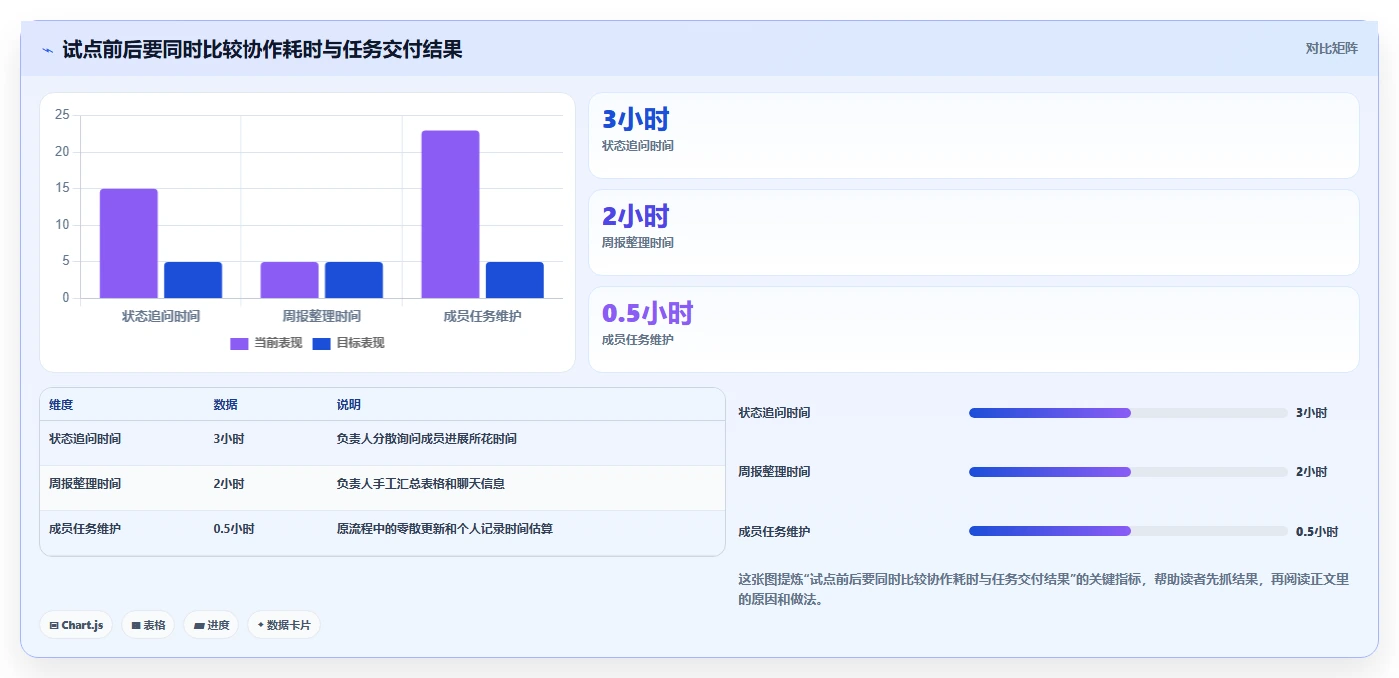Viewport: 1399px width, 678px height.
Task: Click the 对比矩阵 label in header
Action: click(1331, 48)
